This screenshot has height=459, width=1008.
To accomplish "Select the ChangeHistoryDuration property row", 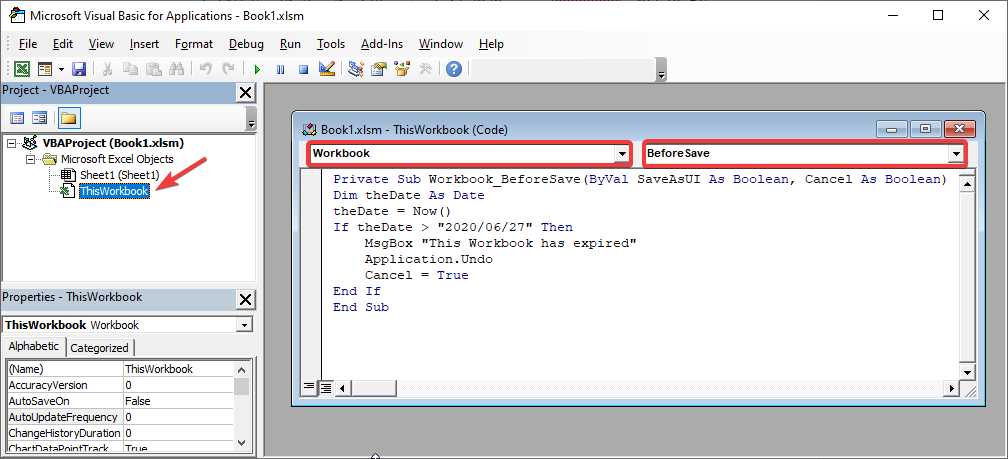I will tap(120, 433).
